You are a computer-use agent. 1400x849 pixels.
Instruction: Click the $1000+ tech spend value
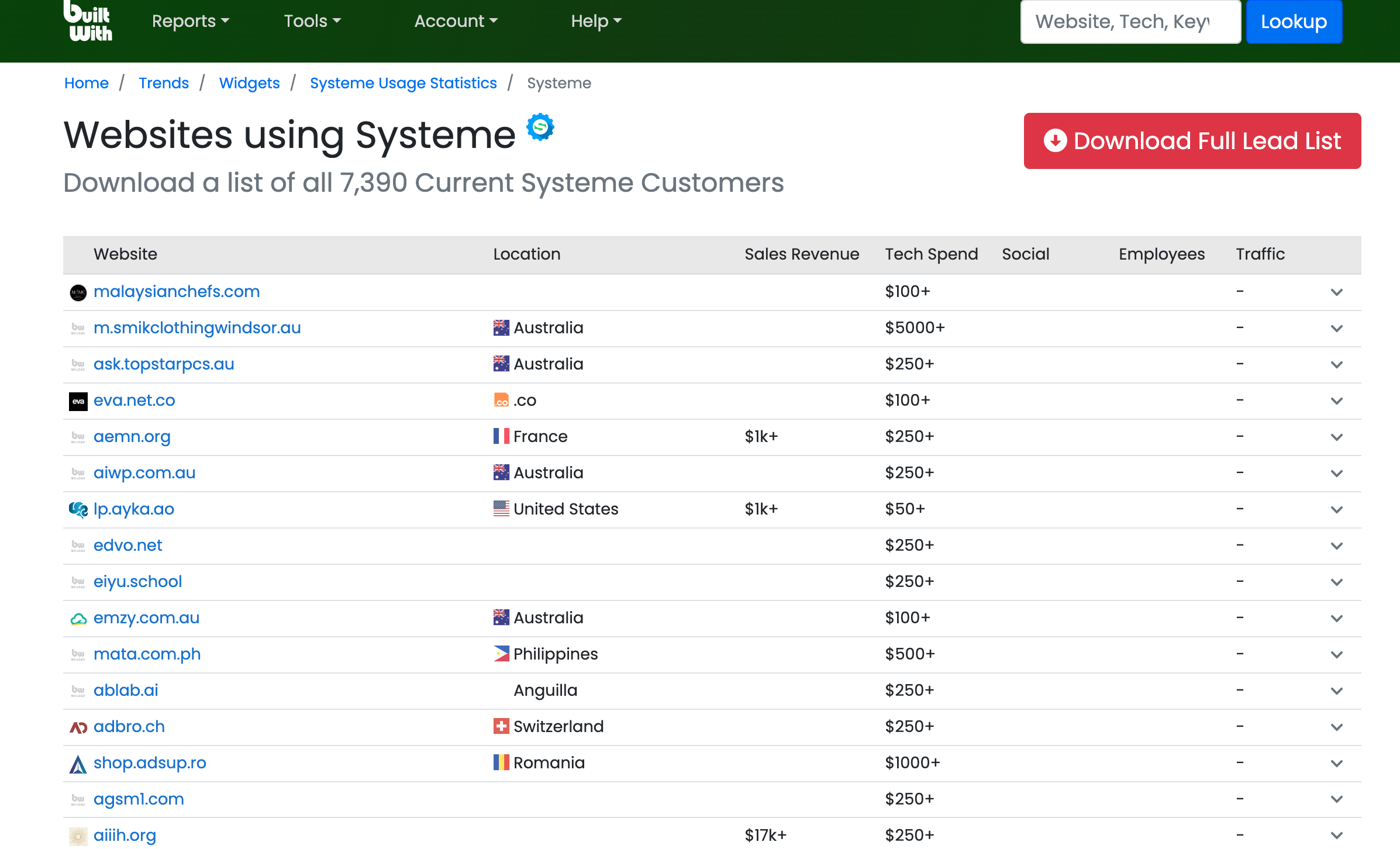click(912, 762)
